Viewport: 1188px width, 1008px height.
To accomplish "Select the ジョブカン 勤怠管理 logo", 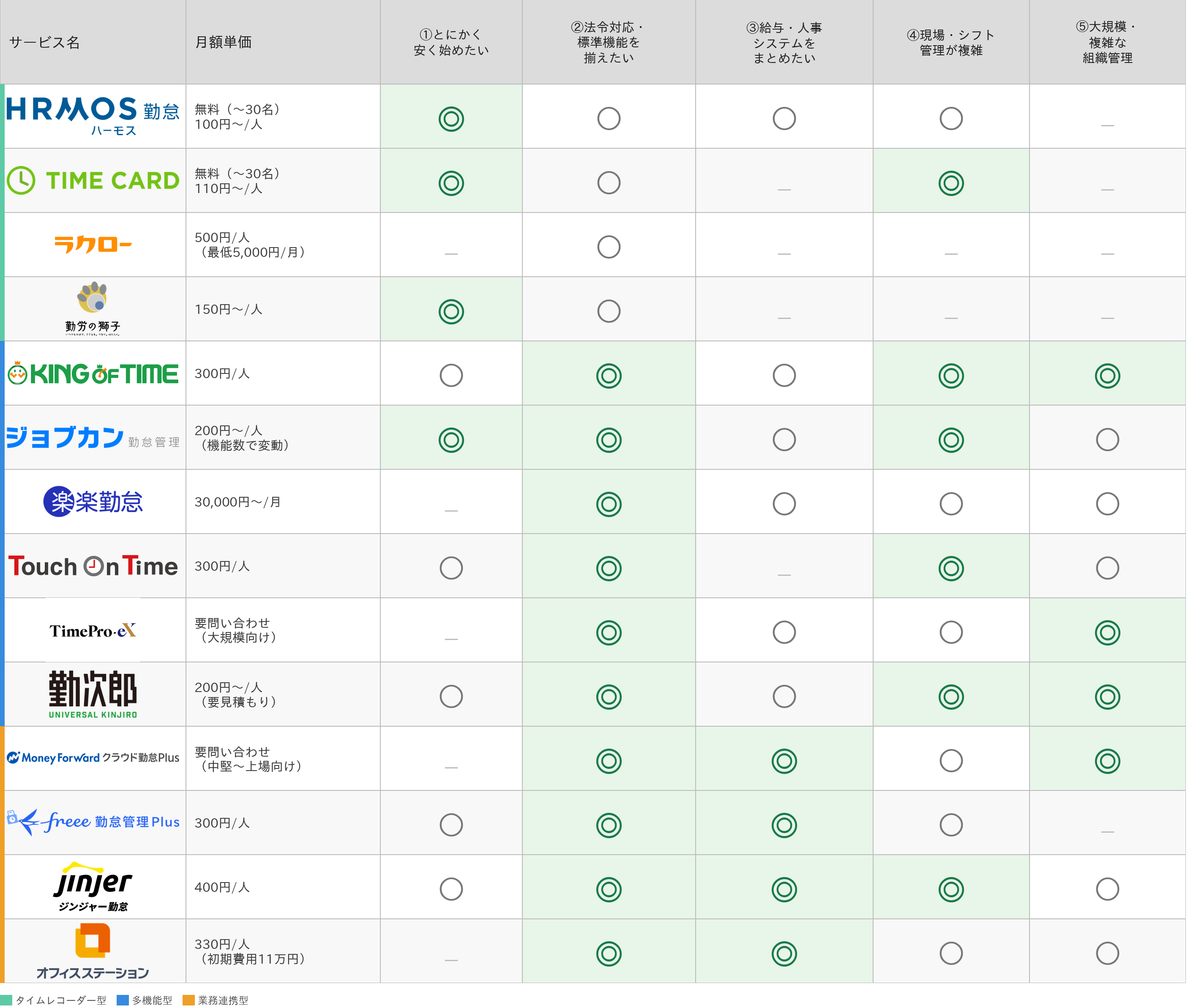I will pos(93,438).
